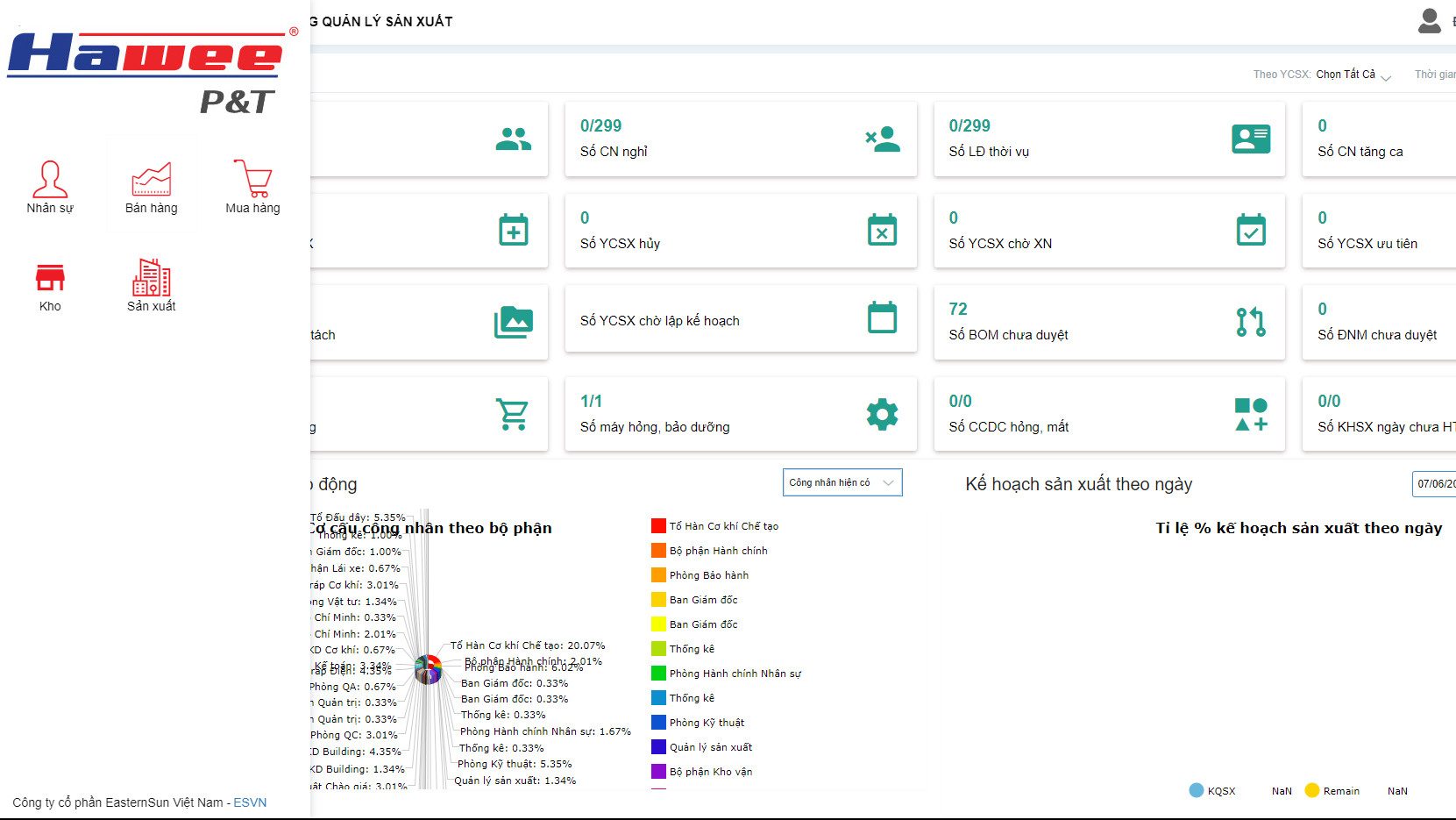The width and height of the screenshot is (1456, 820).
Task: Click green Phòng Hành chính Nhân sự swatch
Action: coord(658,674)
